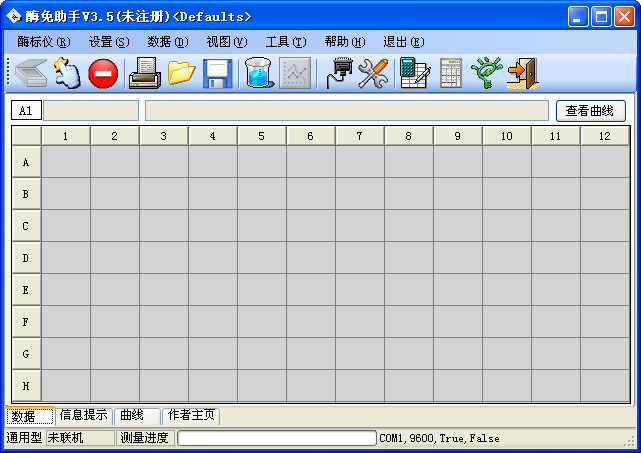Open the wrench and screwdriver settings icon

pyautogui.click(x=373, y=73)
